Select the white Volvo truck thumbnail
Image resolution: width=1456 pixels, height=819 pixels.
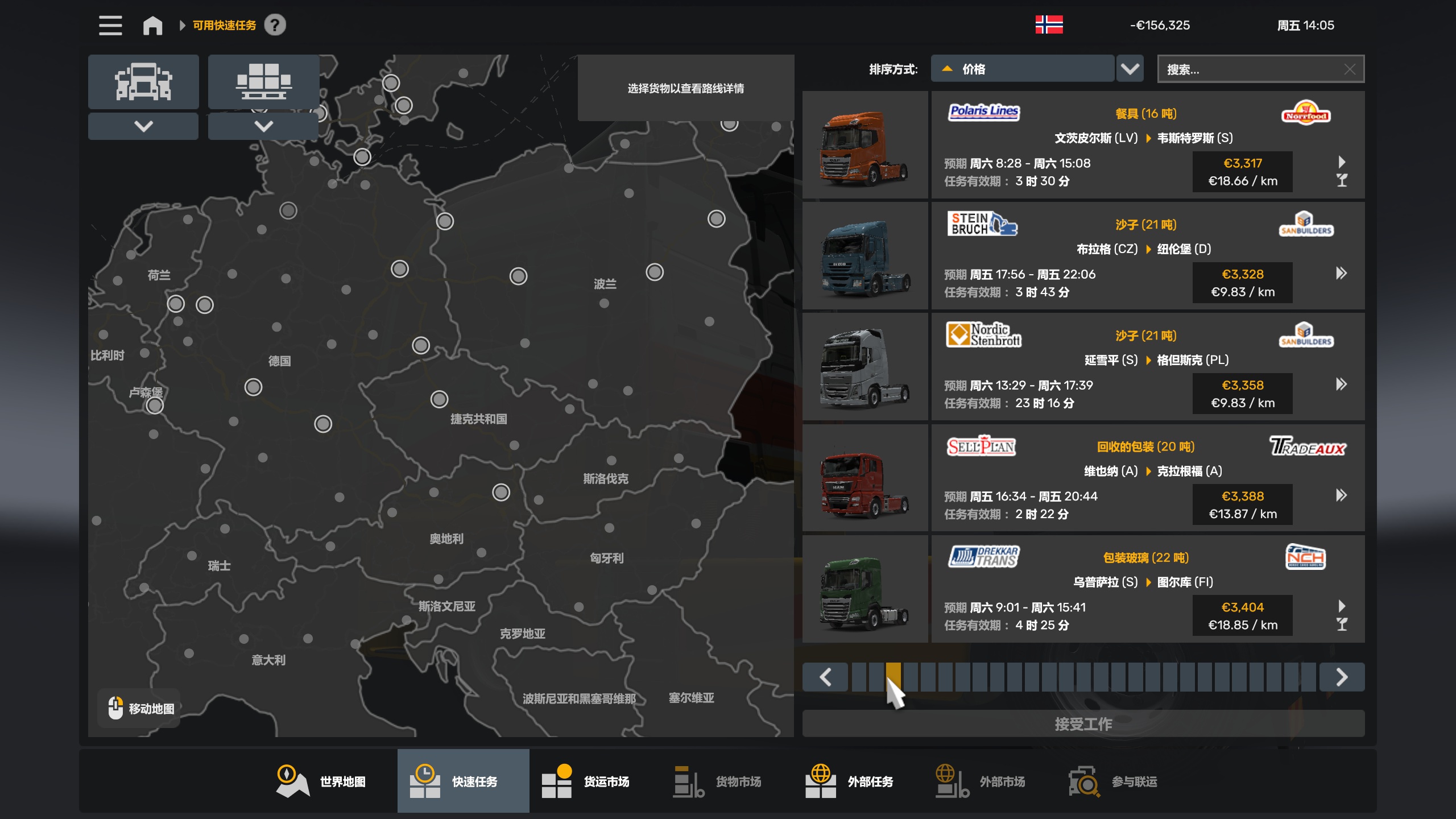pyautogui.click(x=864, y=367)
